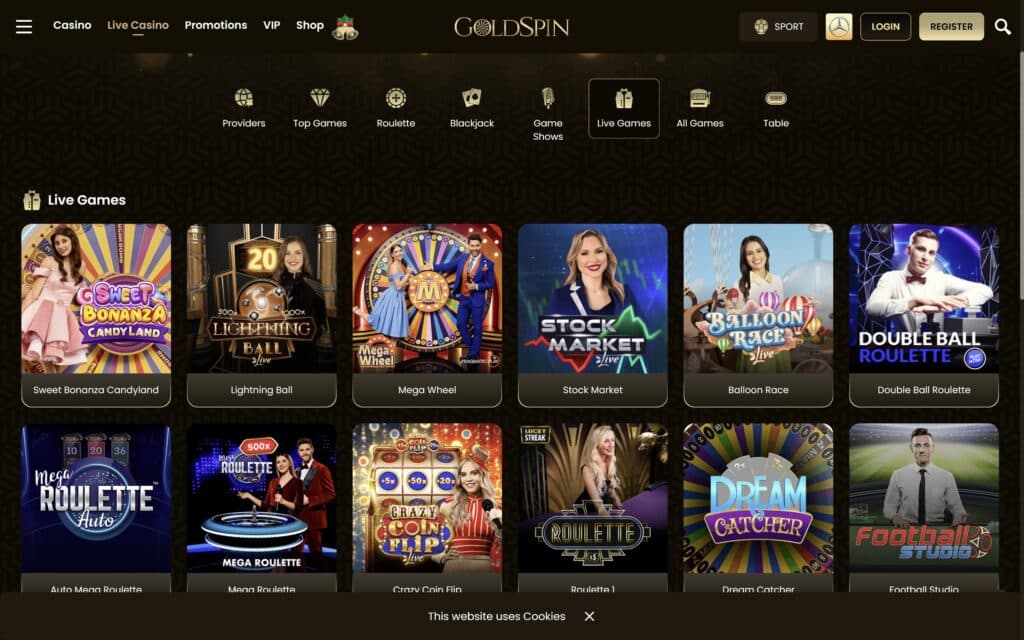Click the search magnifier icon
This screenshot has height=640, width=1024.
pos(1002,26)
